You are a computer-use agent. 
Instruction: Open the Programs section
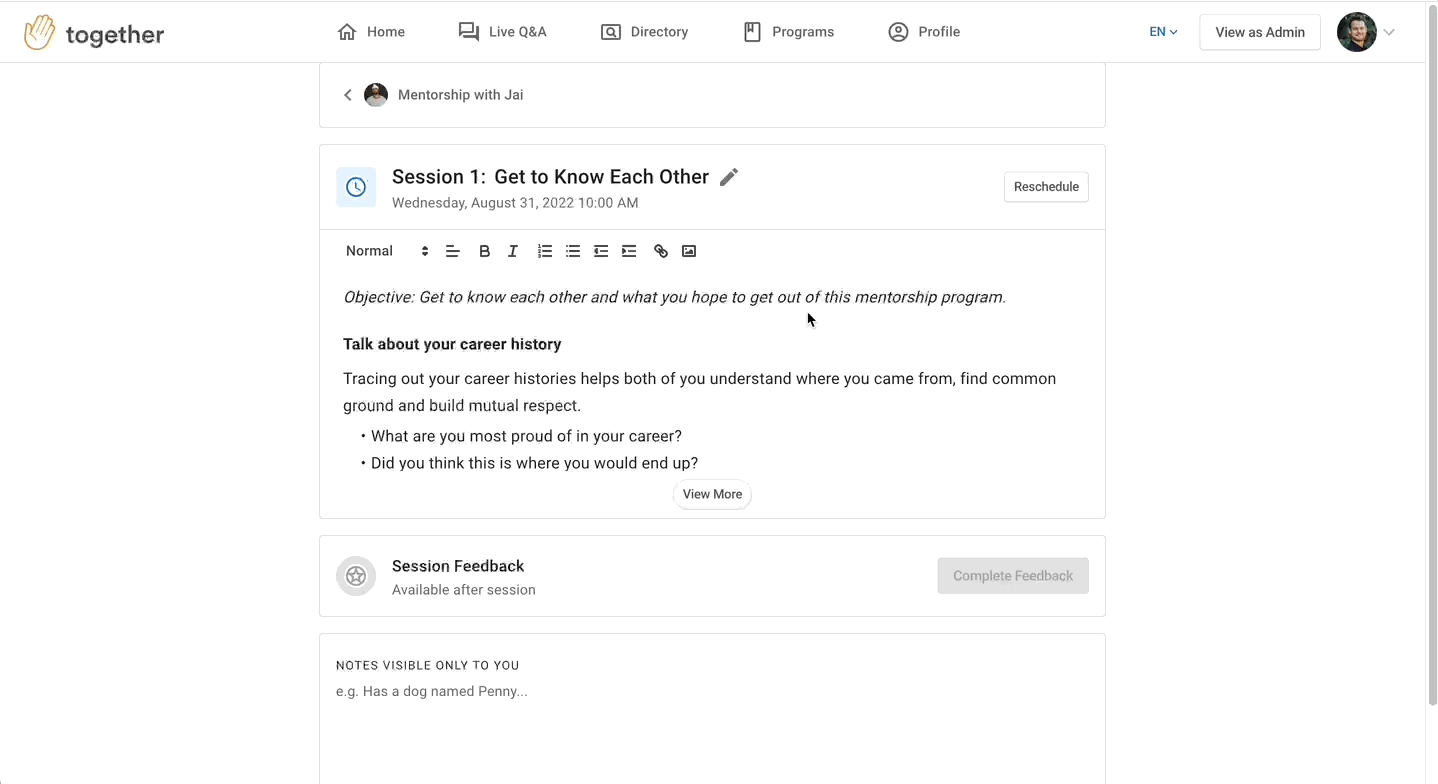[788, 32]
